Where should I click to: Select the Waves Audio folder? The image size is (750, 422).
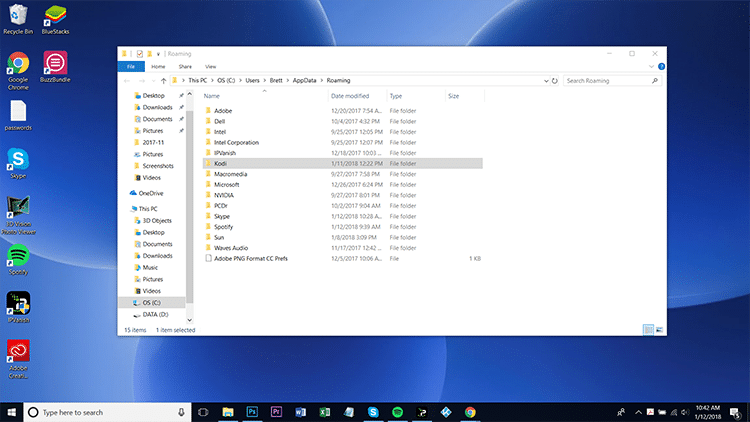pyautogui.click(x=342, y=248)
